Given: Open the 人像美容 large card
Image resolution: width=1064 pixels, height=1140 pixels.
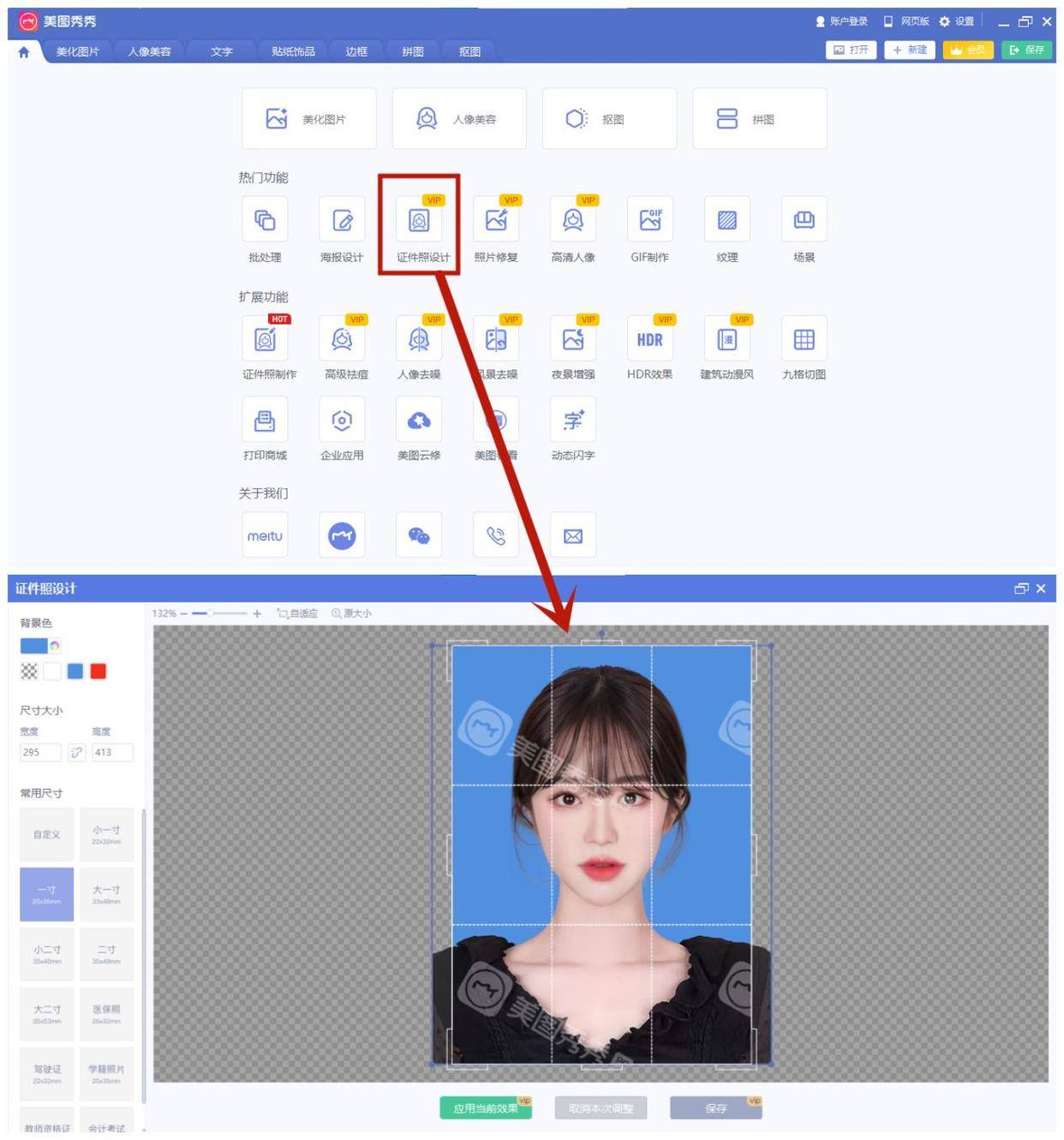Looking at the screenshot, I should pyautogui.click(x=459, y=119).
